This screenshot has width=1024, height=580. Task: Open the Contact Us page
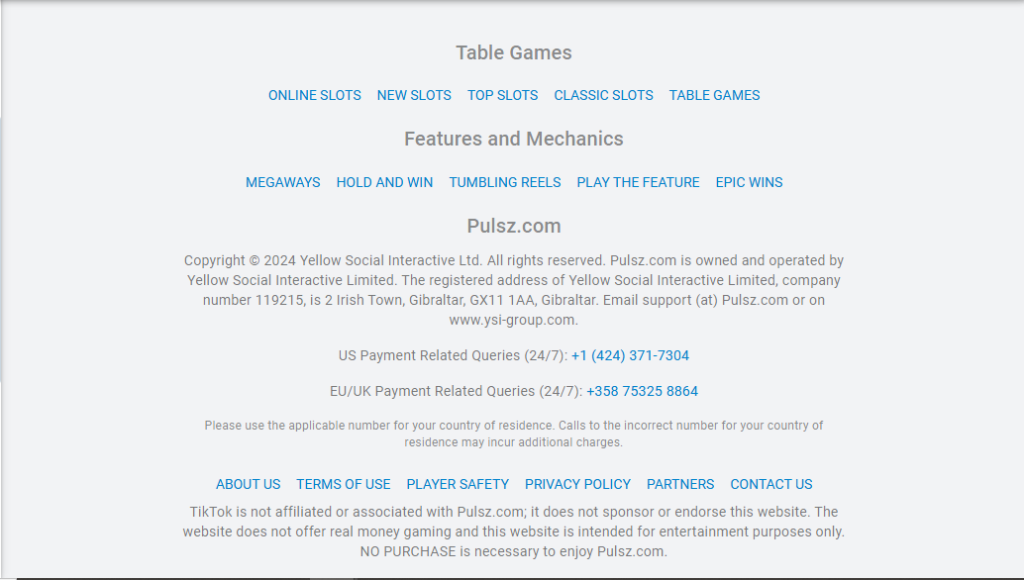[771, 485]
